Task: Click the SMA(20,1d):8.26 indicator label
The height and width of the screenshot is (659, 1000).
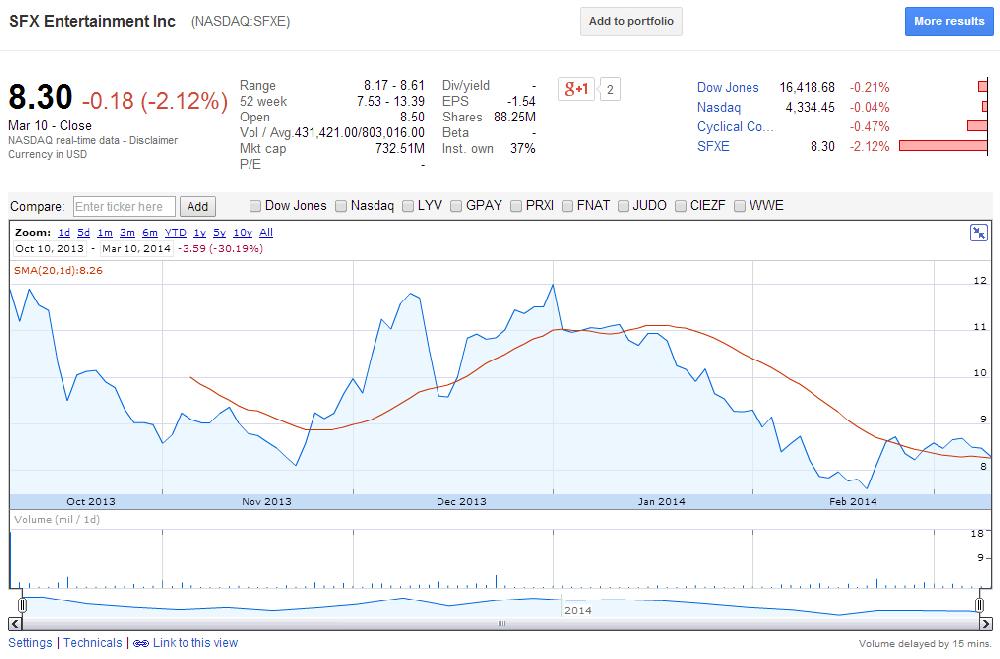Action: (58, 270)
